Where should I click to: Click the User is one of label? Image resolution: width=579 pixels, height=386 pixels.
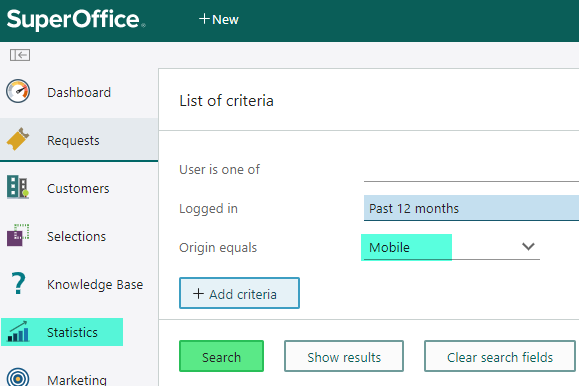click(219, 170)
